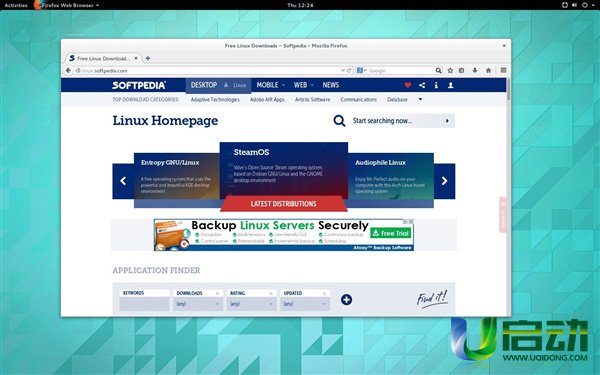
Task: Open the DOWNLOADS filter dropdown
Action: click(197, 304)
